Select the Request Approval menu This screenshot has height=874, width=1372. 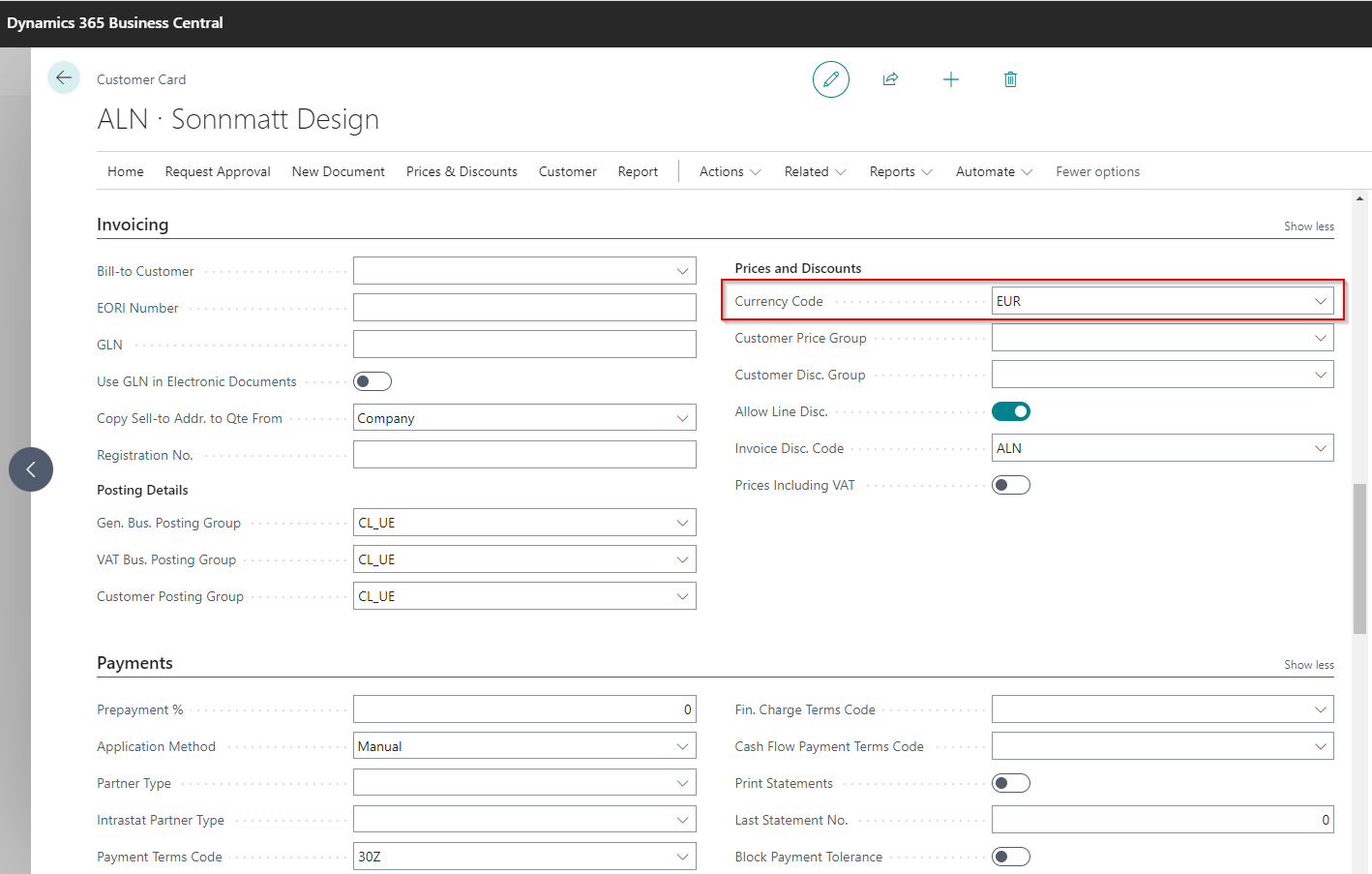coord(218,171)
